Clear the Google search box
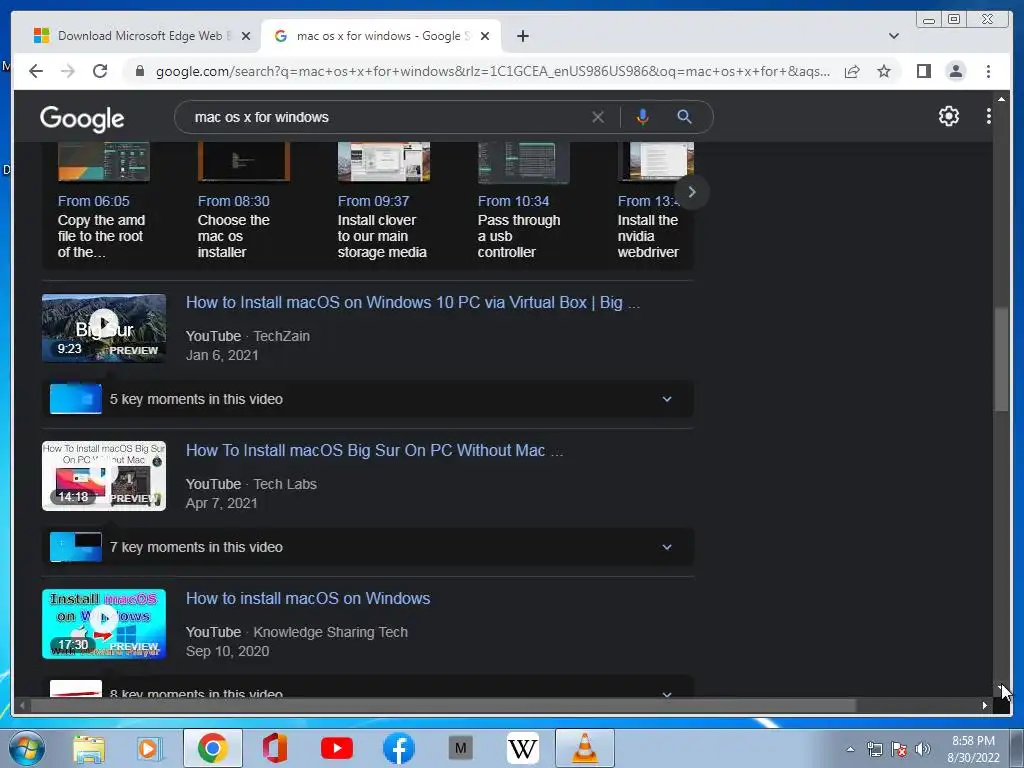The height and width of the screenshot is (768, 1024). pyautogui.click(x=598, y=117)
